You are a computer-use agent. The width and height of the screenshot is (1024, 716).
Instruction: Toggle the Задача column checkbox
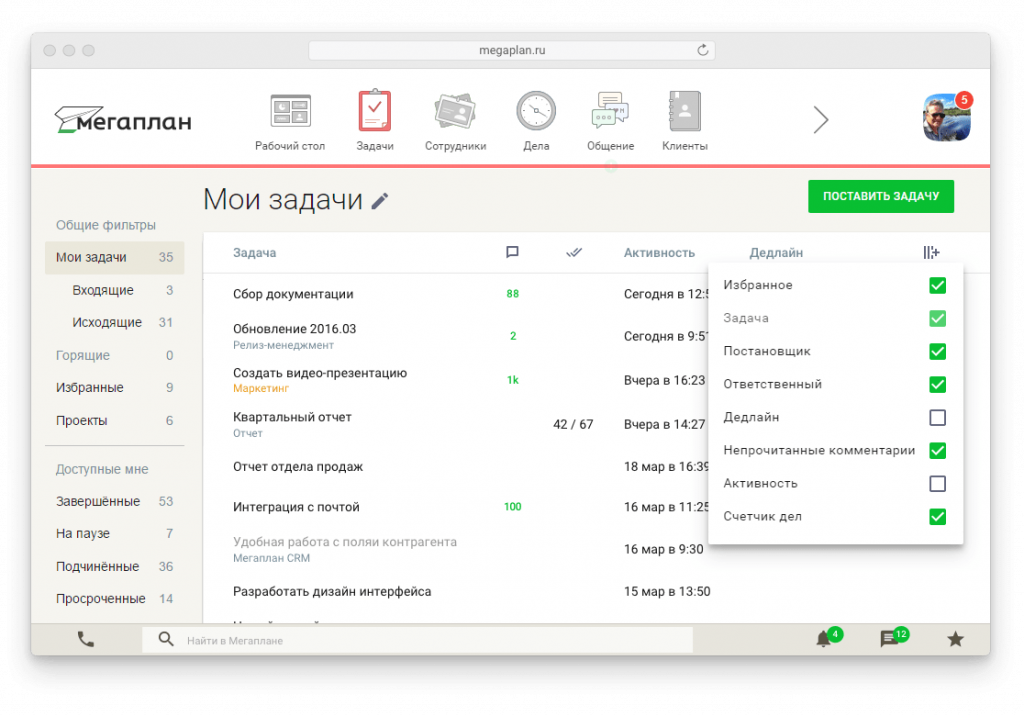tap(937, 319)
